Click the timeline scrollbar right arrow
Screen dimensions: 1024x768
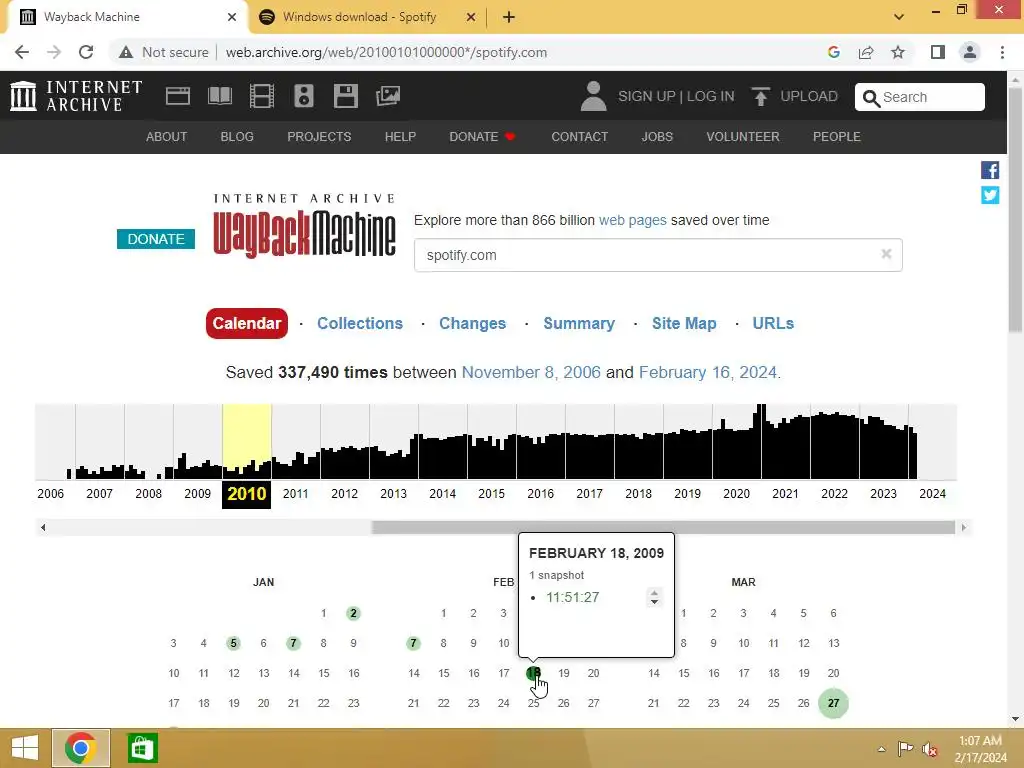(963, 527)
